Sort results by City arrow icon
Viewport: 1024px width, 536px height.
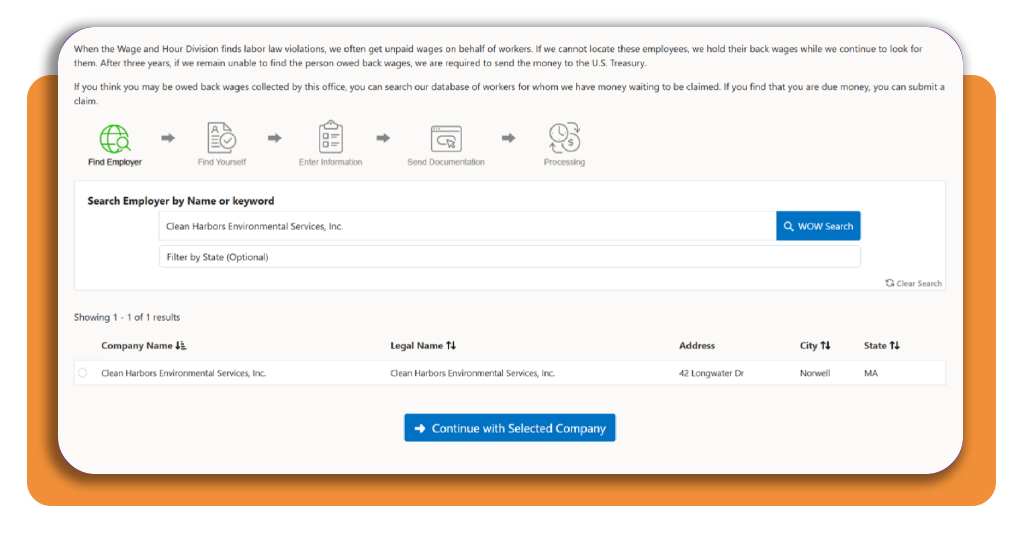(x=825, y=345)
